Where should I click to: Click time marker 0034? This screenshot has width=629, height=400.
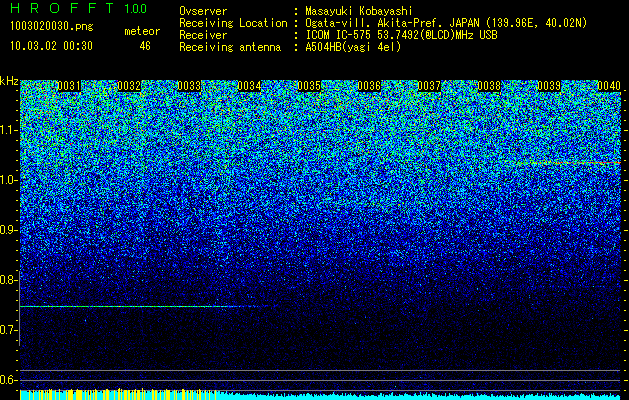[249, 86]
